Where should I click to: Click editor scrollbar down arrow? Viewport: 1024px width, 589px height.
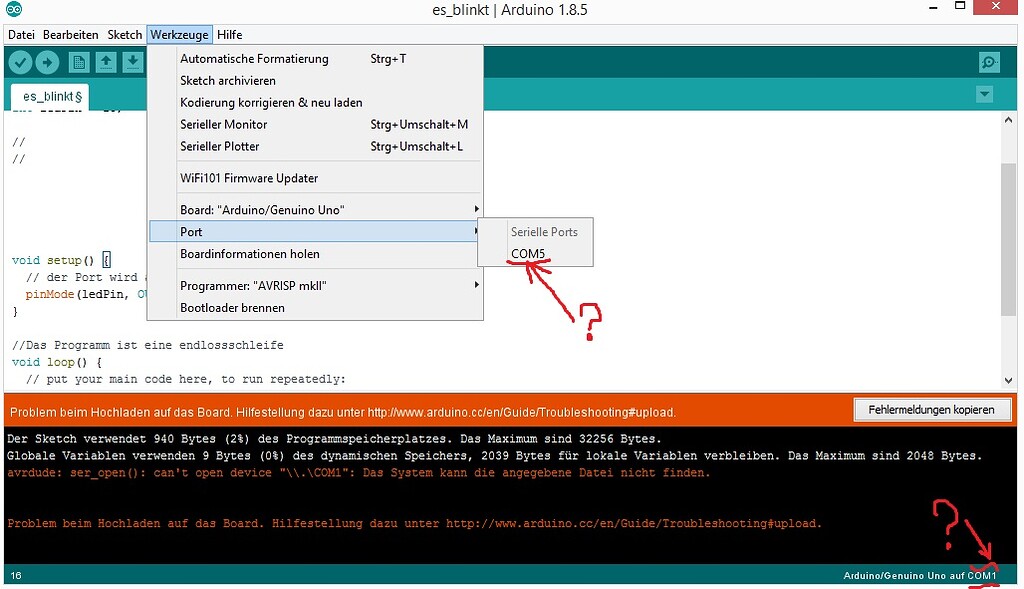pyautogui.click(x=1008, y=380)
